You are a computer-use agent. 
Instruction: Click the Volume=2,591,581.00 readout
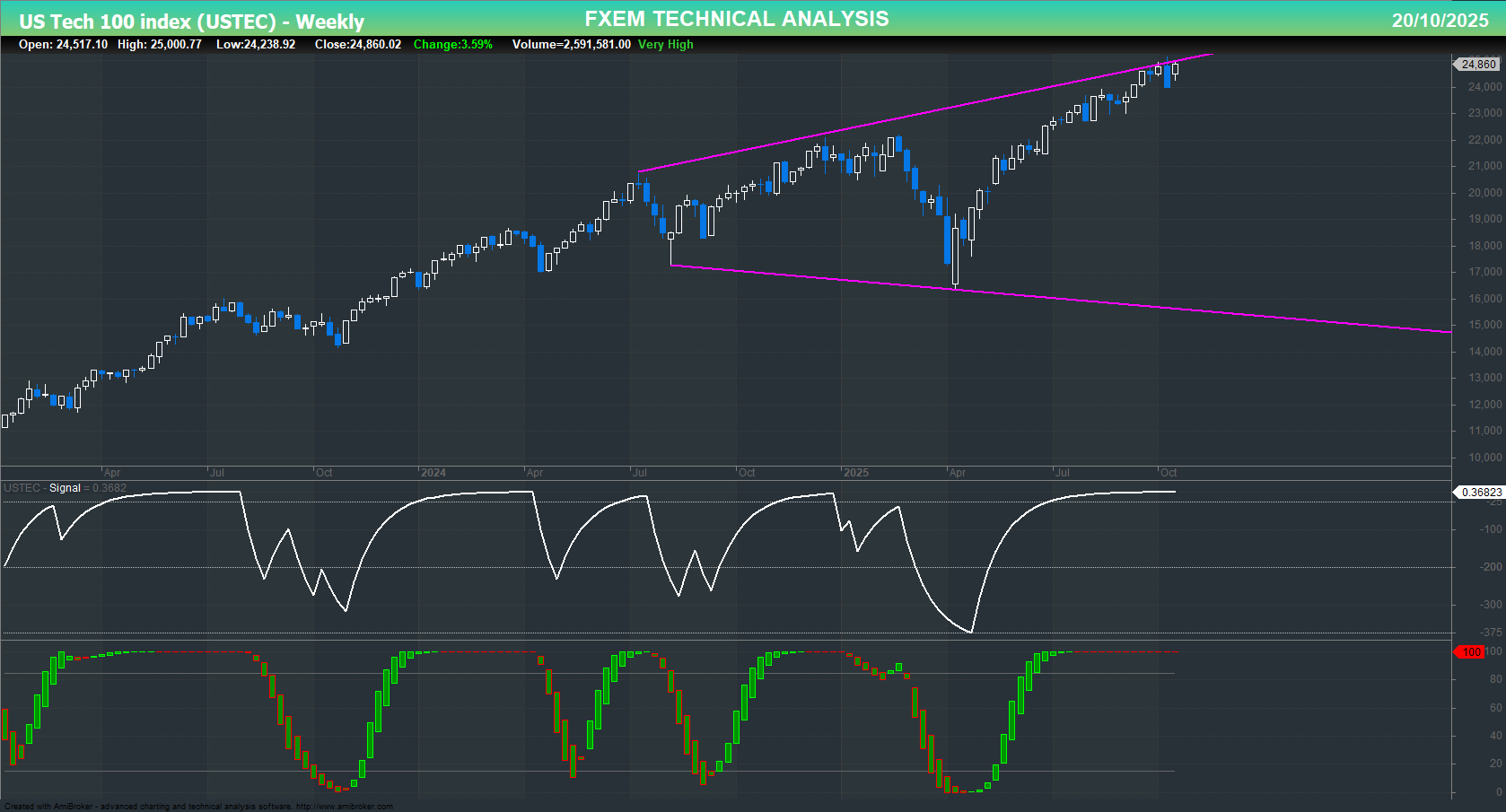point(570,44)
